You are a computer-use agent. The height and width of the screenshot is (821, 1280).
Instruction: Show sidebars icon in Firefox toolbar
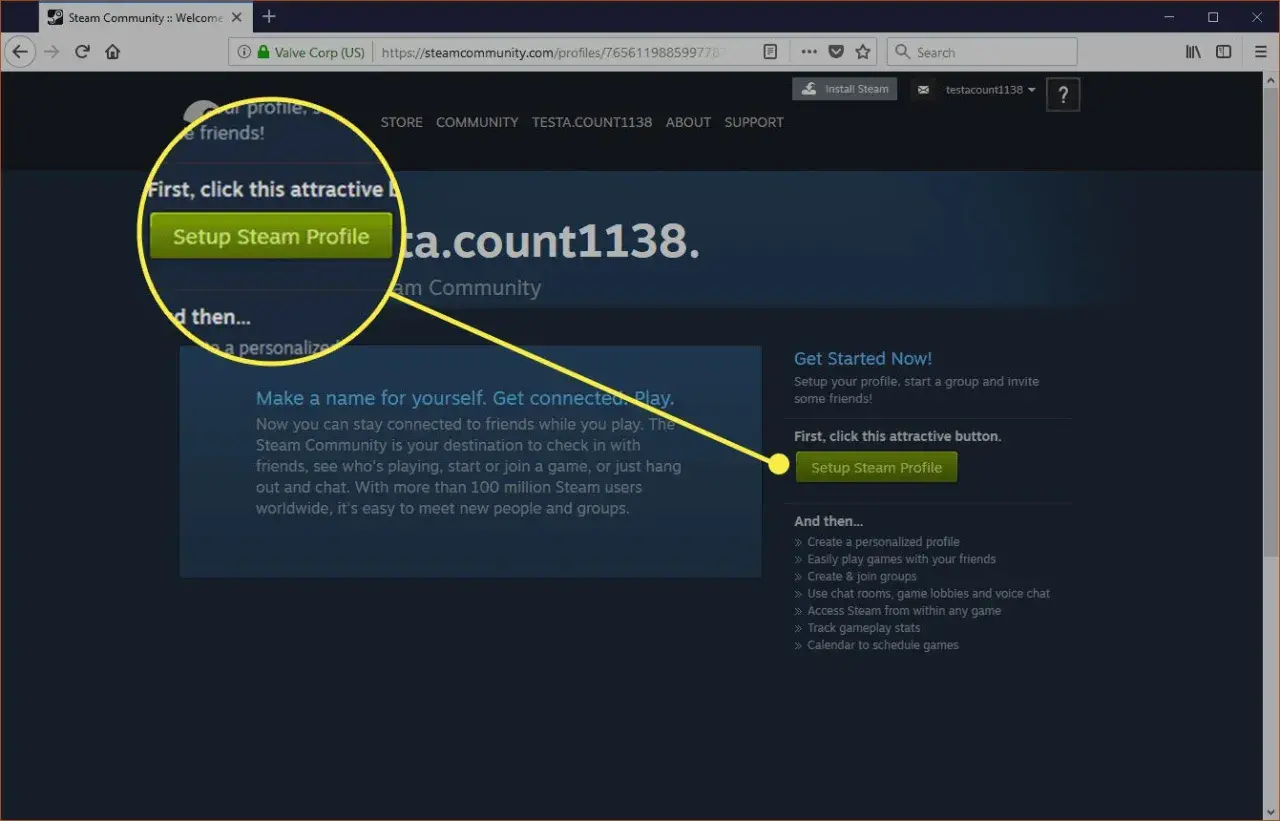[1223, 52]
